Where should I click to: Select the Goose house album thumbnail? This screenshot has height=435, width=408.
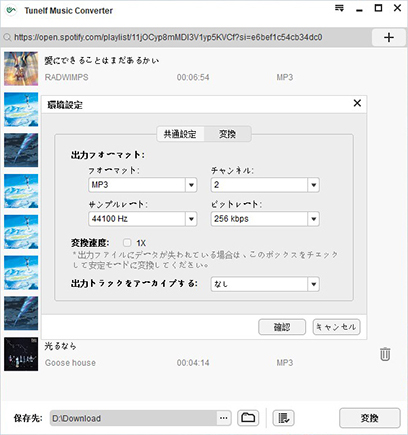click(21, 354)
